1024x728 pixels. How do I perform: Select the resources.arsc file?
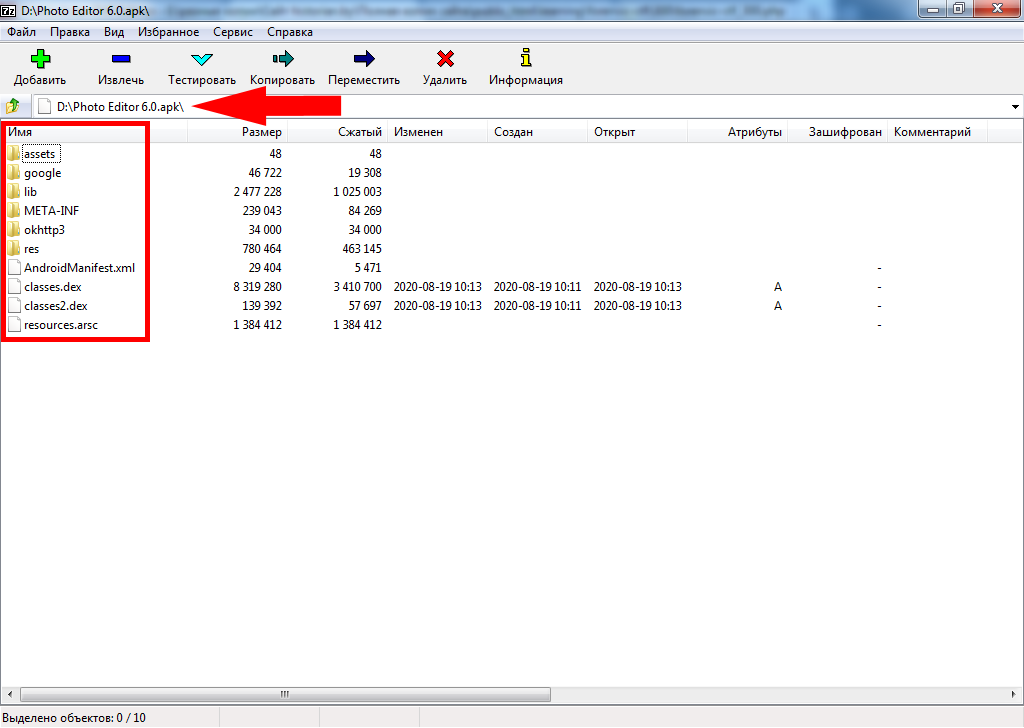(61, 325)
